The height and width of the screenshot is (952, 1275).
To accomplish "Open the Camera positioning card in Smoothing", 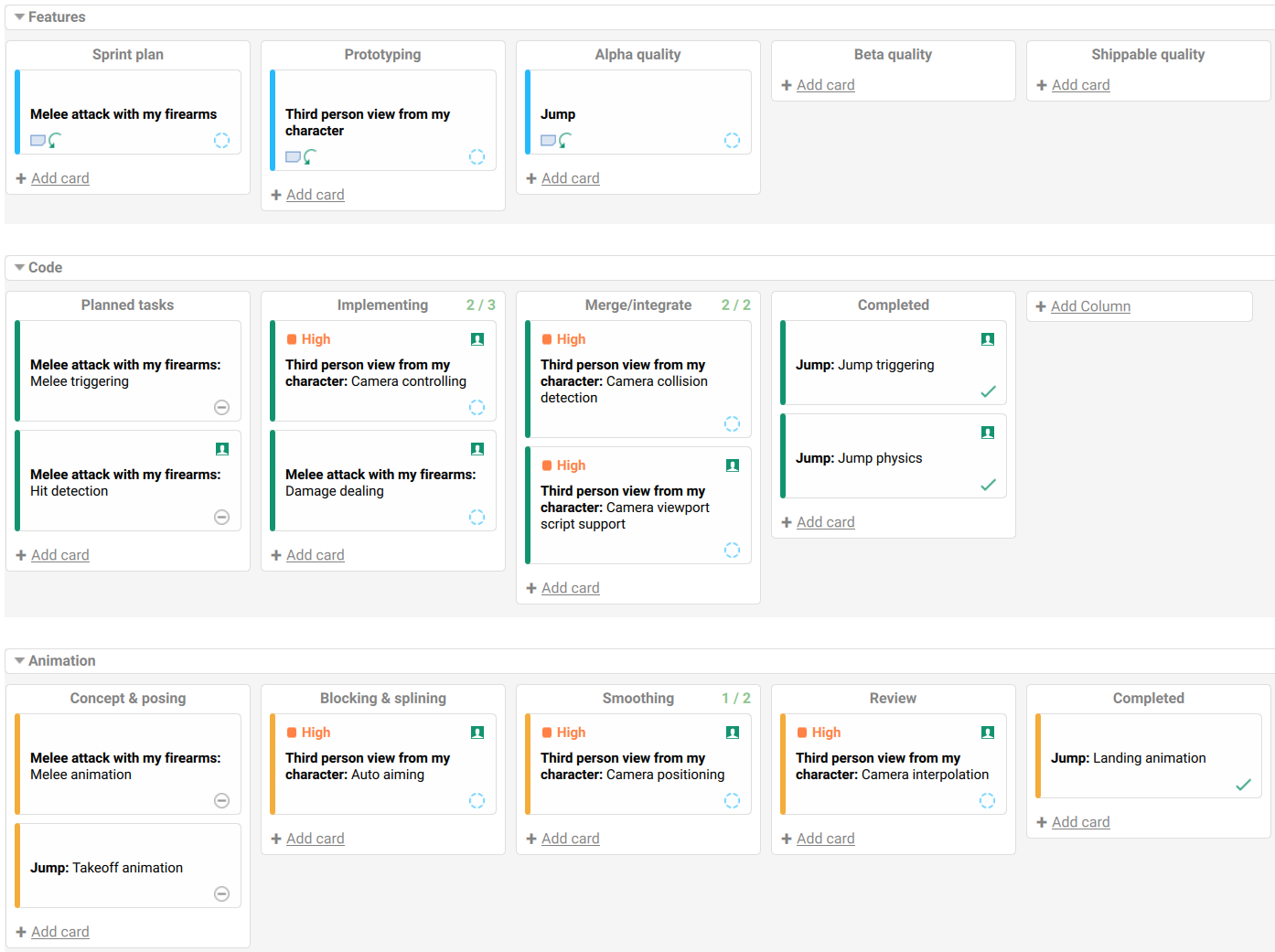I will coord(632,766).
